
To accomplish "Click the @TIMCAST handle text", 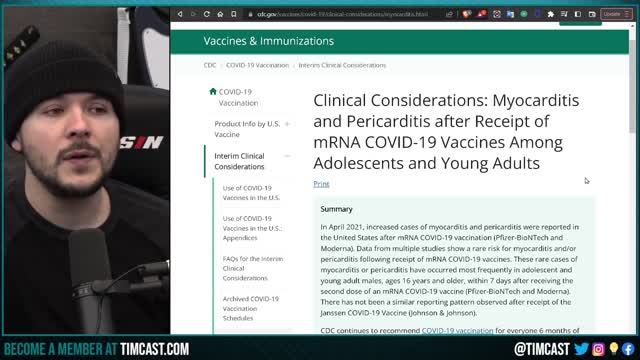I will (x=542, y=349).
